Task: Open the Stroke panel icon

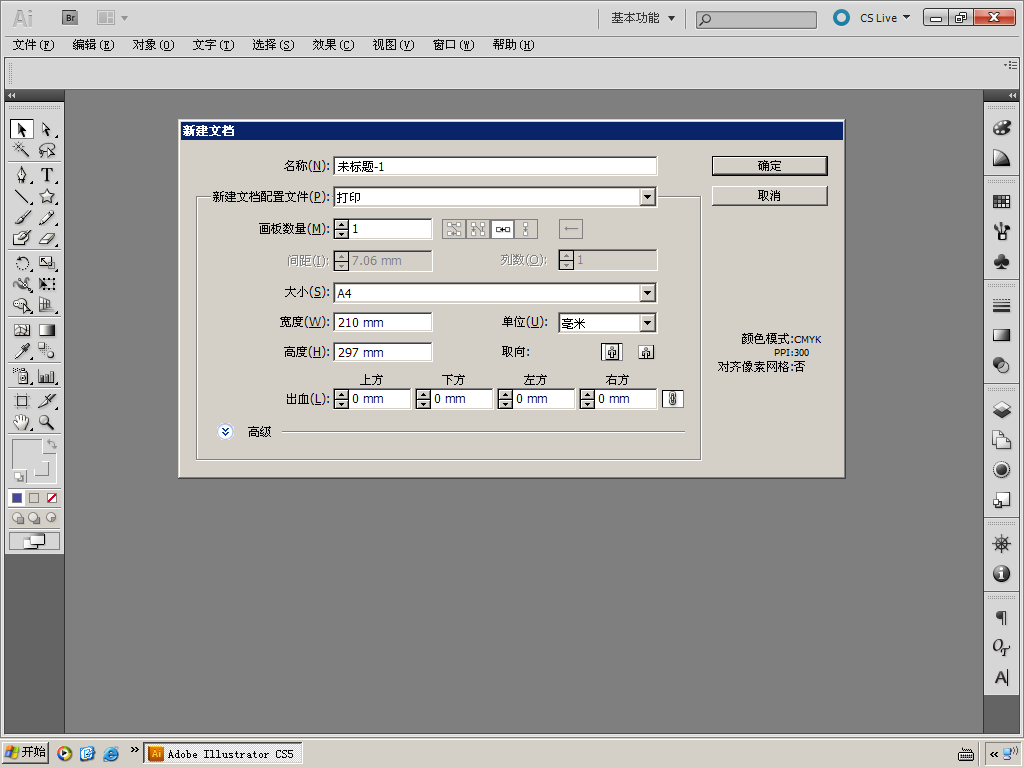Action: [1001, 305]
